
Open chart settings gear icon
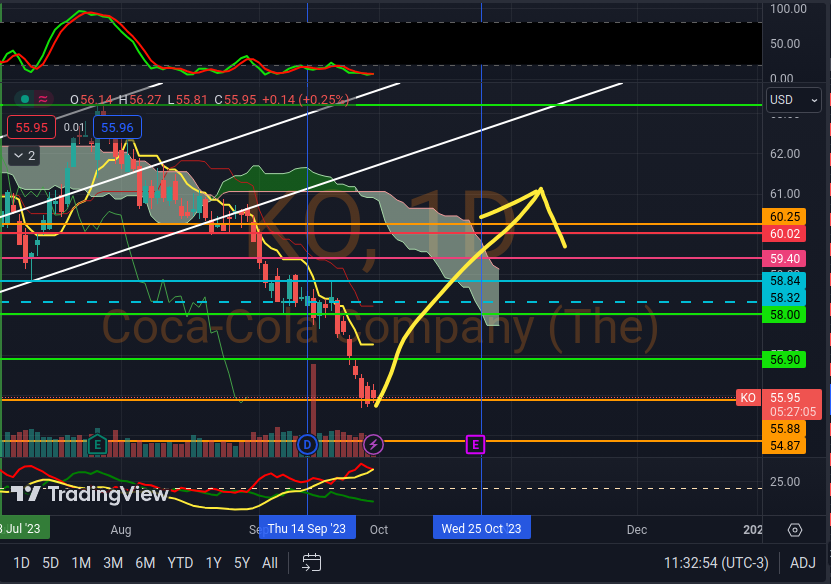click(x=795, y=530)
